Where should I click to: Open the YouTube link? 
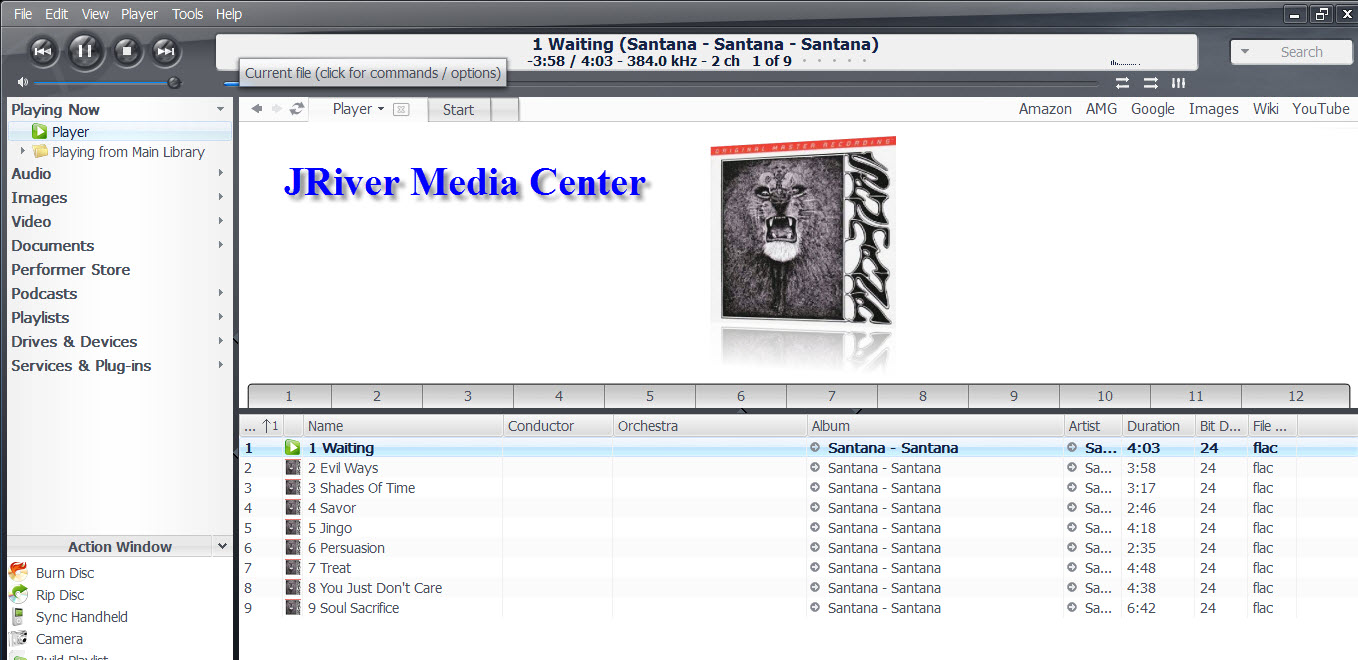(1320, 109)
